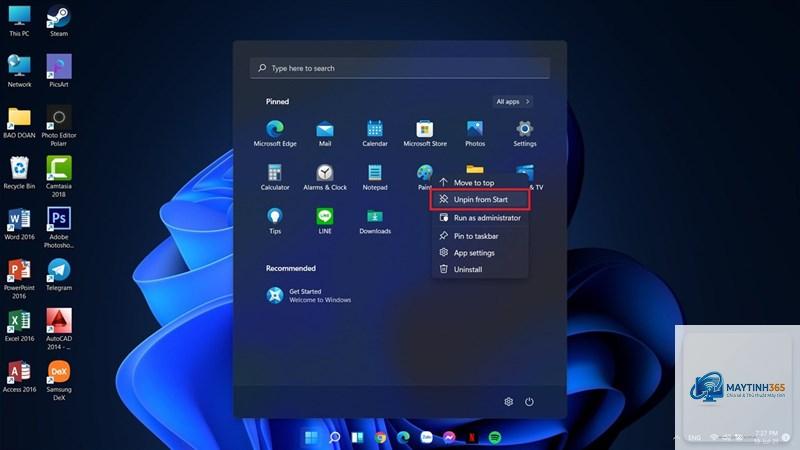
Task: Open This PC desktop icon
Action: pos(19,21)
